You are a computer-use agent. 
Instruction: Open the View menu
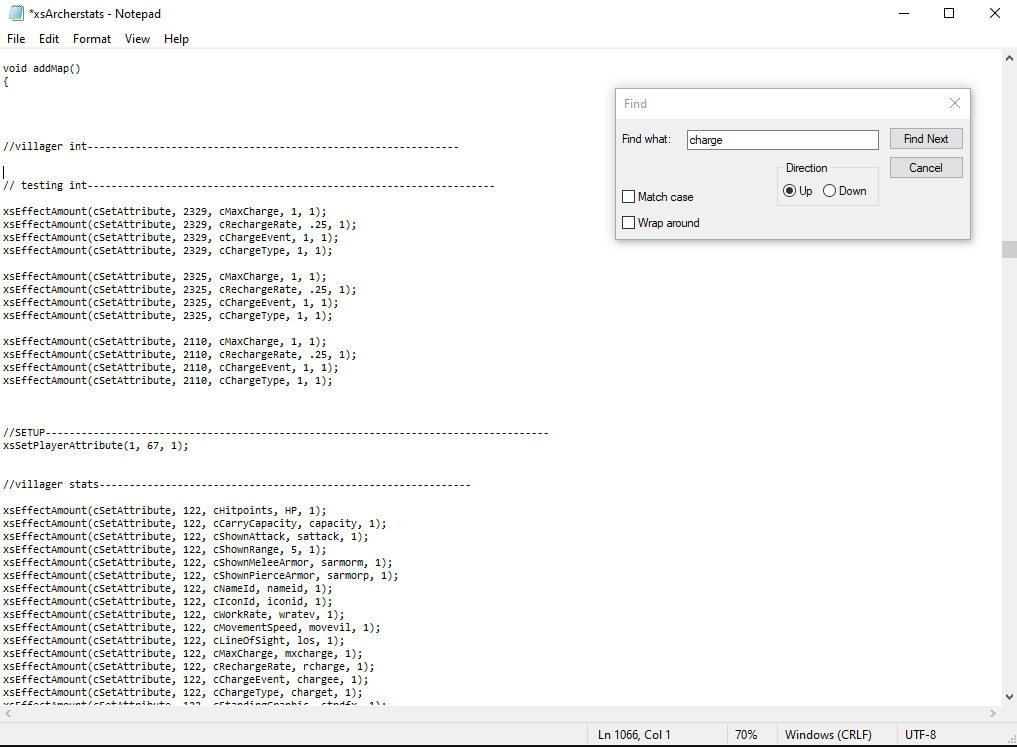coord(137,39)
